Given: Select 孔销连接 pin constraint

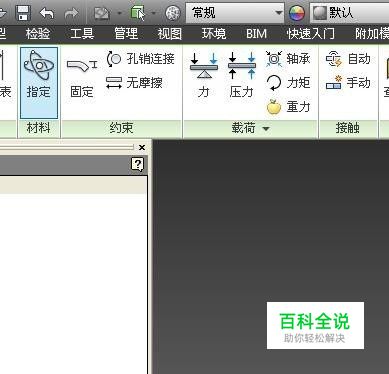Looking at the screenshot, I should pyautogui.click(x=140, y=59).
